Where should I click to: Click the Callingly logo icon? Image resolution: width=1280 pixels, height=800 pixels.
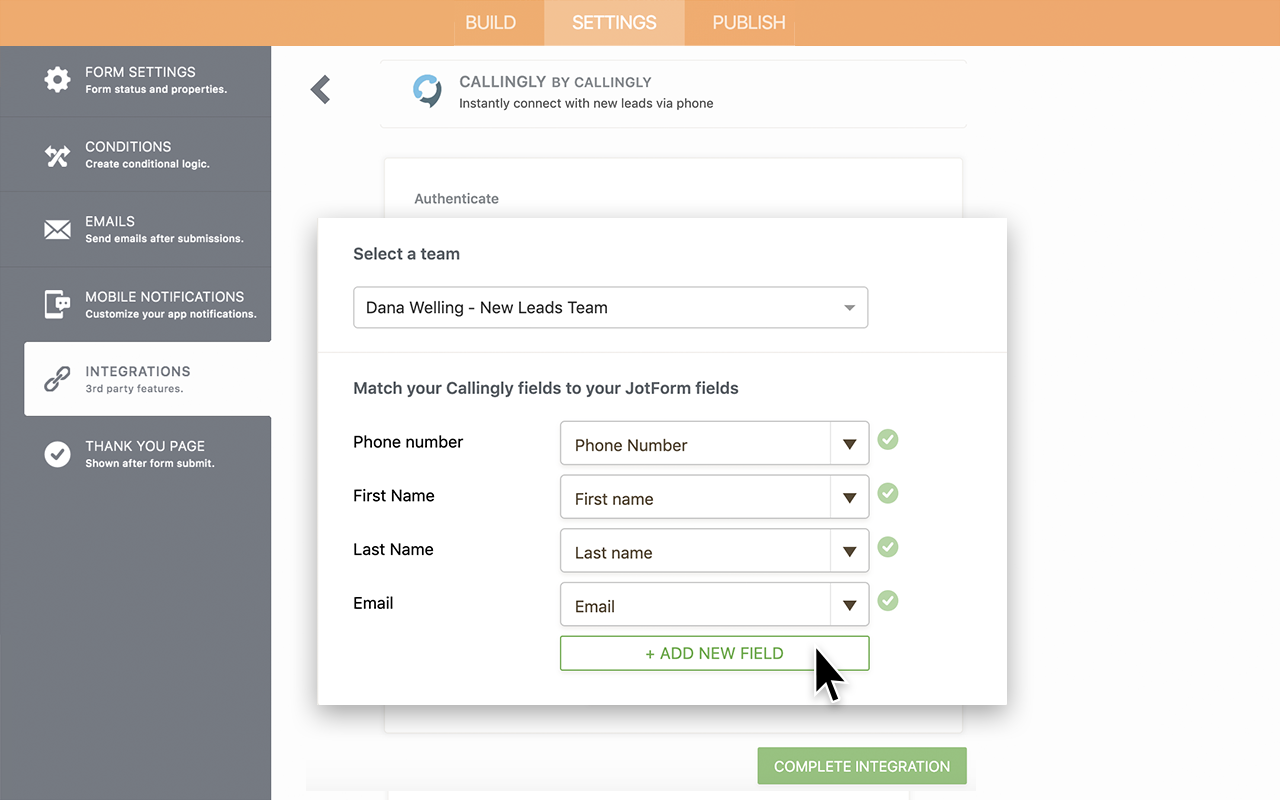(427, 91)
